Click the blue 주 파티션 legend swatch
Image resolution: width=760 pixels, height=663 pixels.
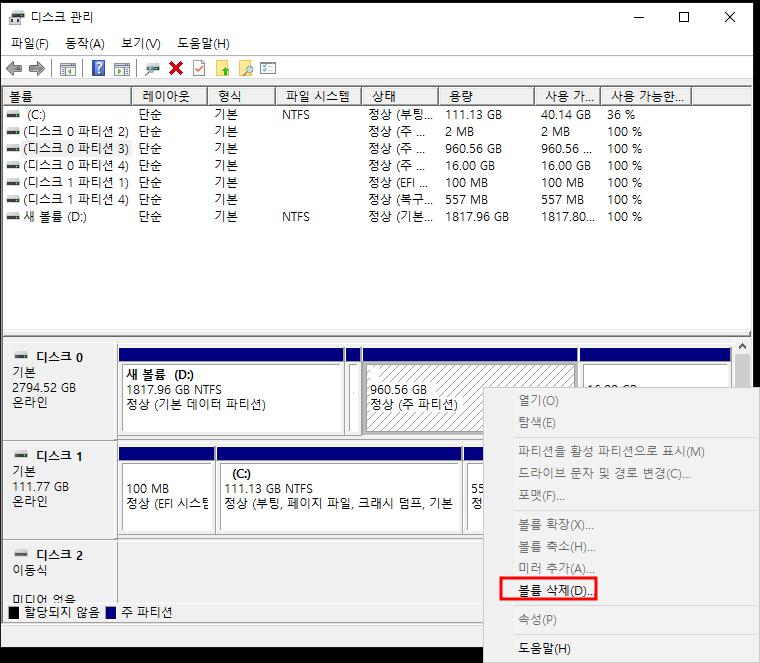pos(111,613)
